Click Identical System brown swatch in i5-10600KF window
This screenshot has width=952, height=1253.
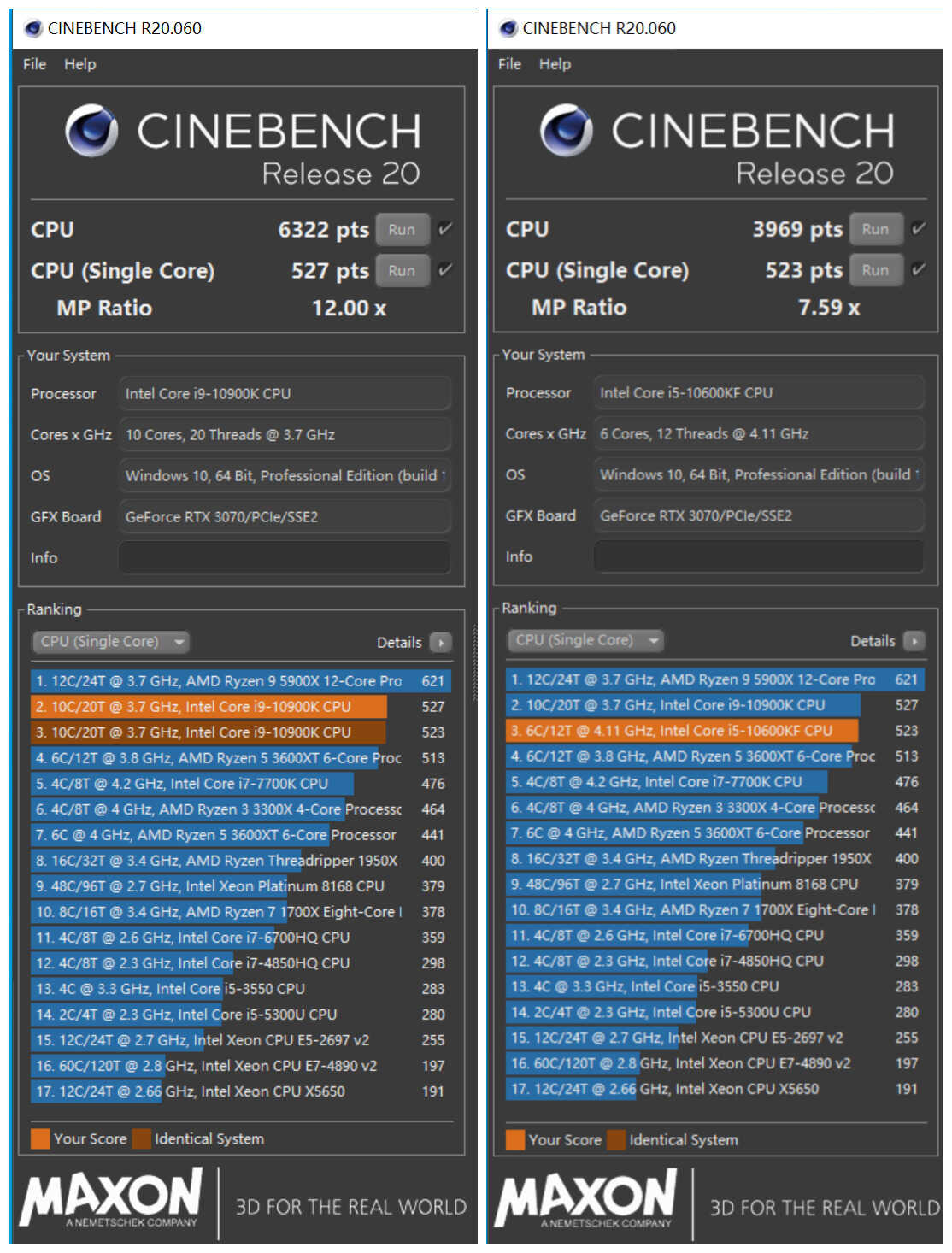pos(616,1140)
